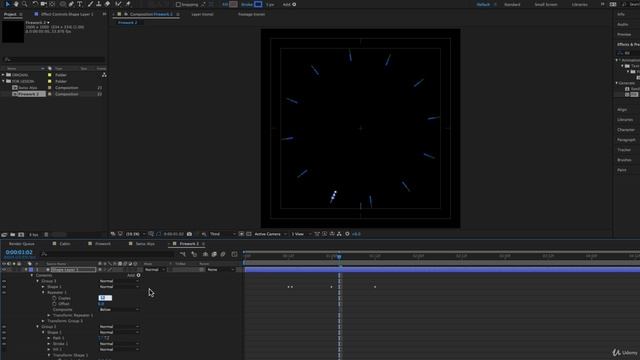Select the Zoom magnifier tool
This screenshot has height=360, width=640.
pyautogui.click(x=24, y=4)
